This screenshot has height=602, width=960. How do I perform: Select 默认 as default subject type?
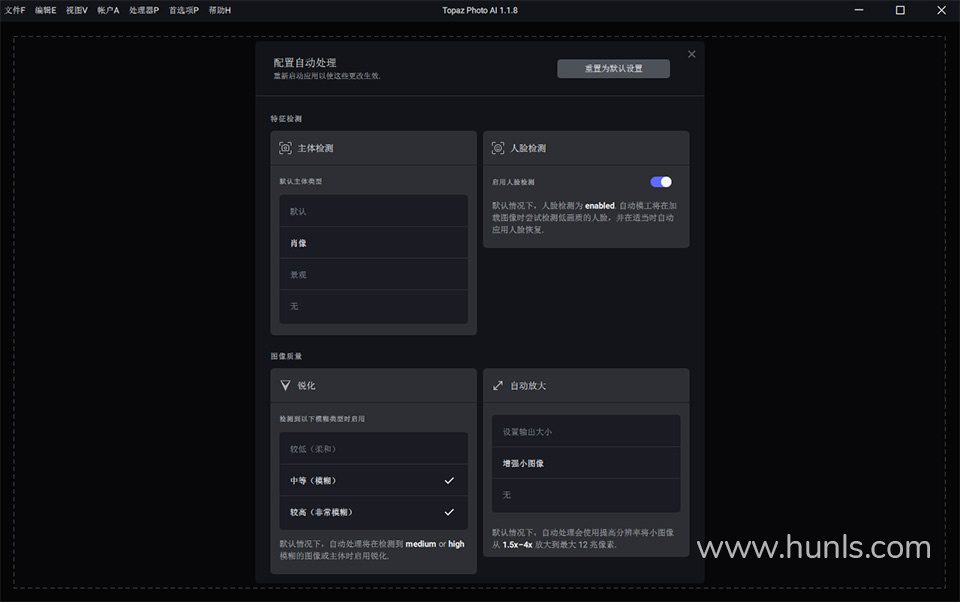373,211
